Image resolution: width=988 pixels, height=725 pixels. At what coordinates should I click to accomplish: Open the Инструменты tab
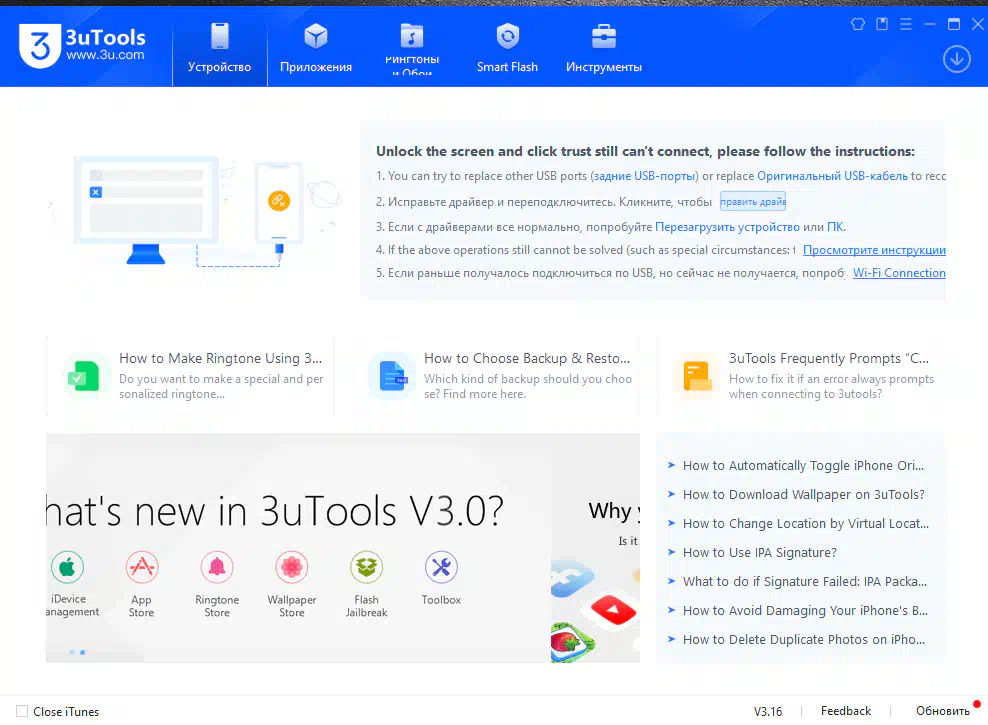click(604, 47)
